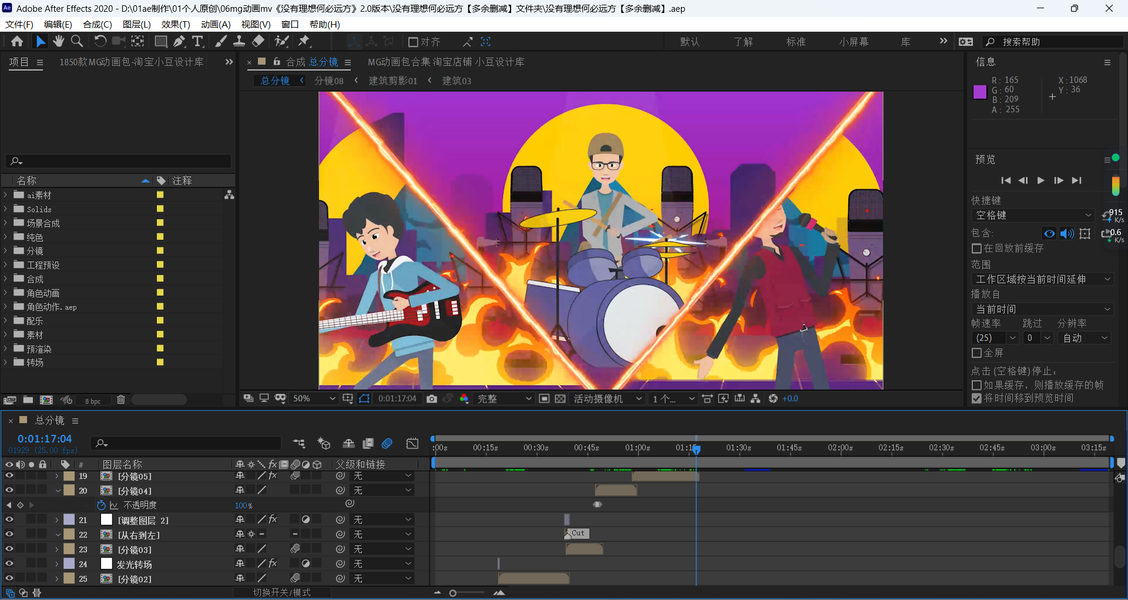The height and width of the screenshot is (600, 1128).
Task: Jump to first frame in Preview panel
Action: (x=1006, y=181)
